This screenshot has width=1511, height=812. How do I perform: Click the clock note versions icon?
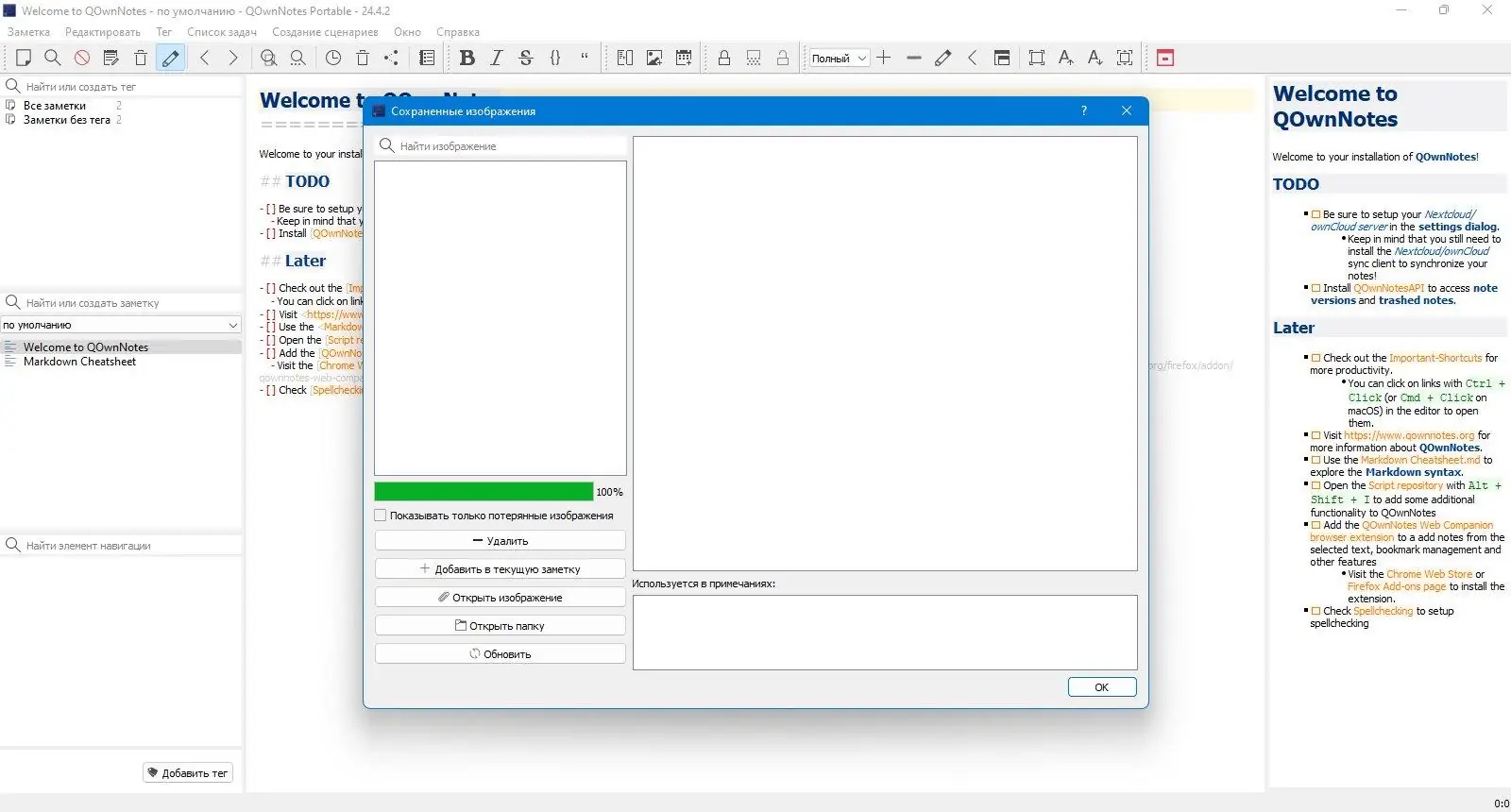tap(333, 58)
